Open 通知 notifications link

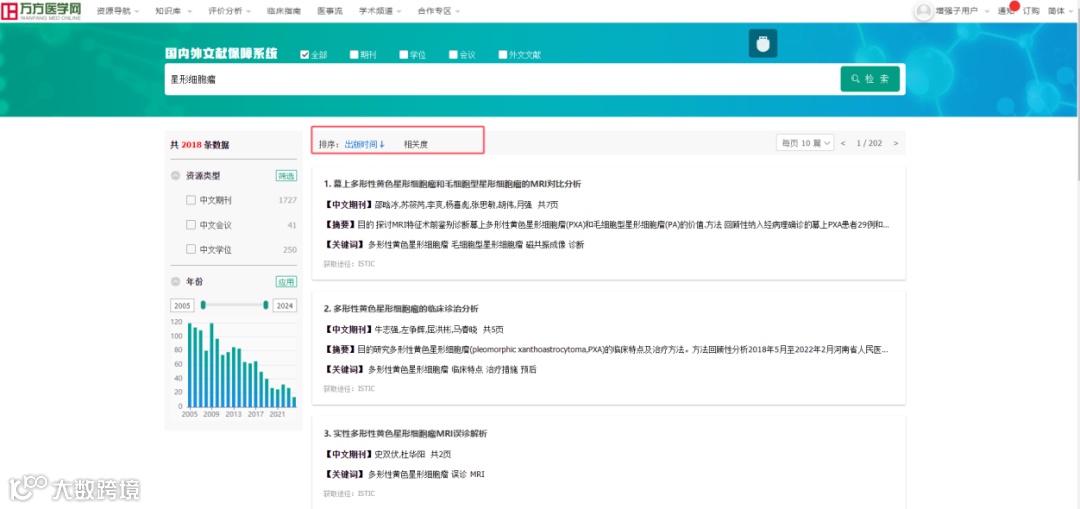[1006, 11]
